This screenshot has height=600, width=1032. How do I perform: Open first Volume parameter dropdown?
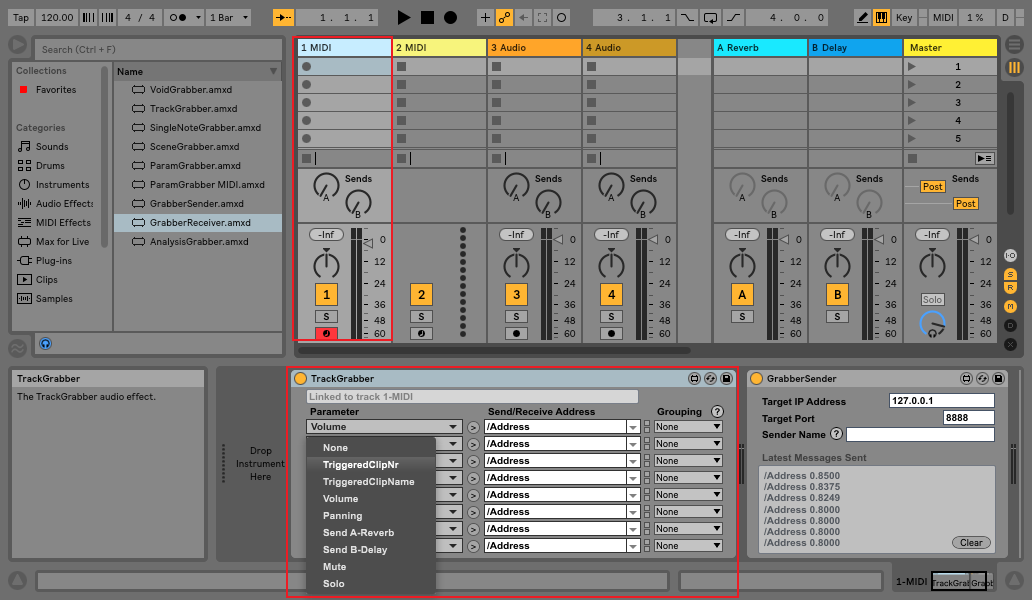coord(384,427)
